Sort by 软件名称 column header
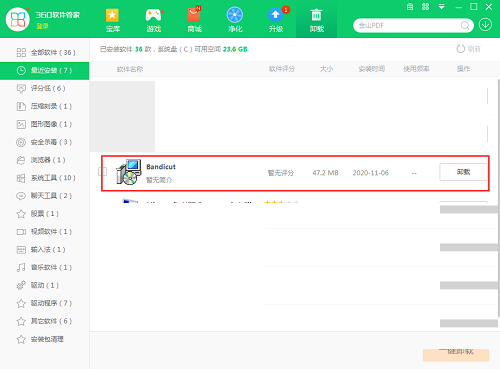Image resolution: width=500 pixels, height=369 pixels. click(x=130, y=69)
